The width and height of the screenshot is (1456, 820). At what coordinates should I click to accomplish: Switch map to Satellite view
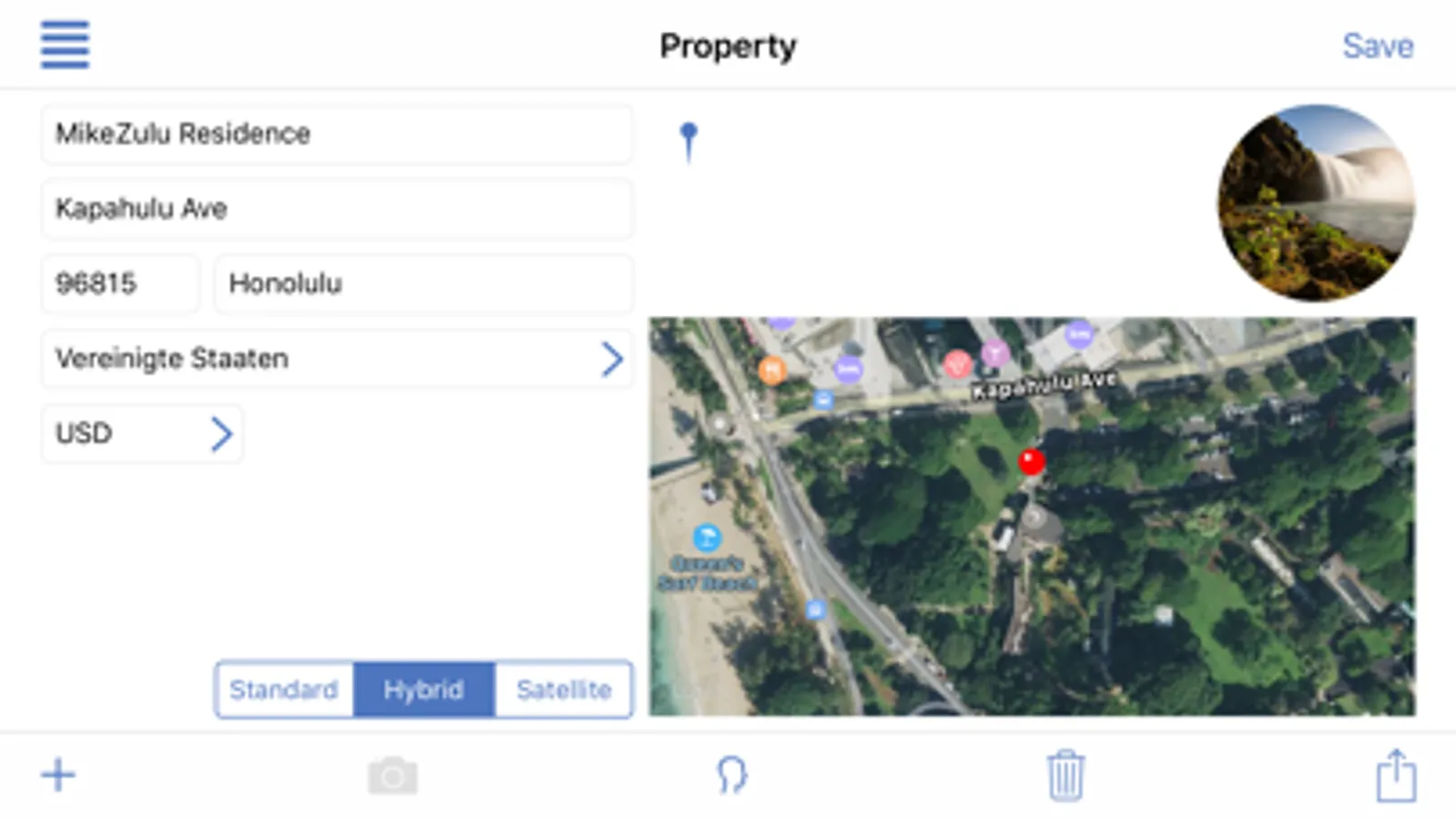(x=564, y=690)
